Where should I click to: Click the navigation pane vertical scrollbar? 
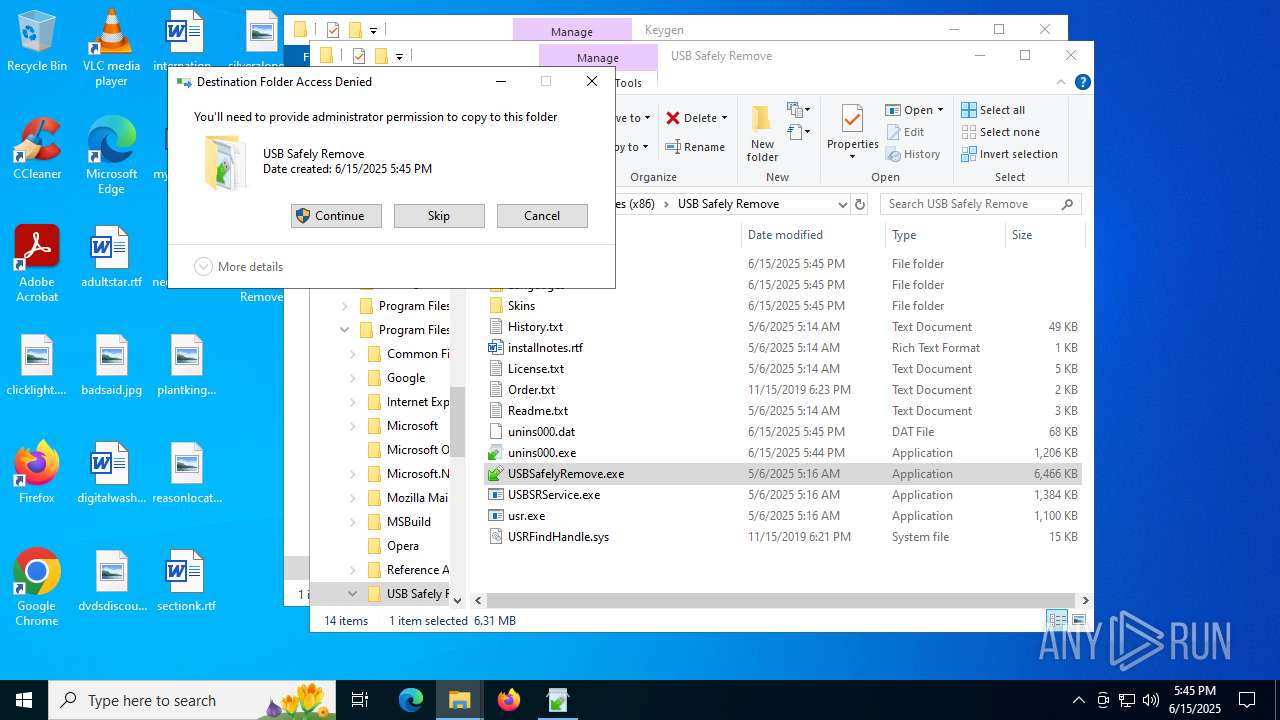(x=457, y=422)
